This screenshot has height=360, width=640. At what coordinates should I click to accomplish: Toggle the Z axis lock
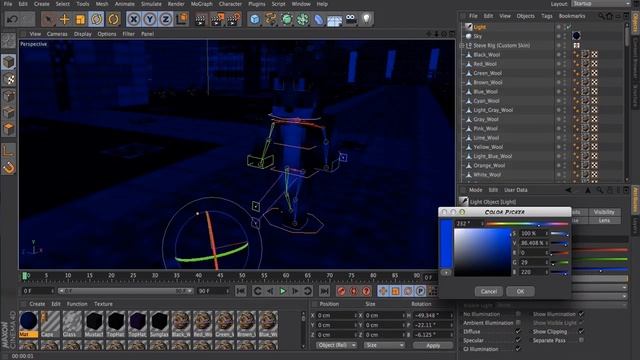pos(166,19)
